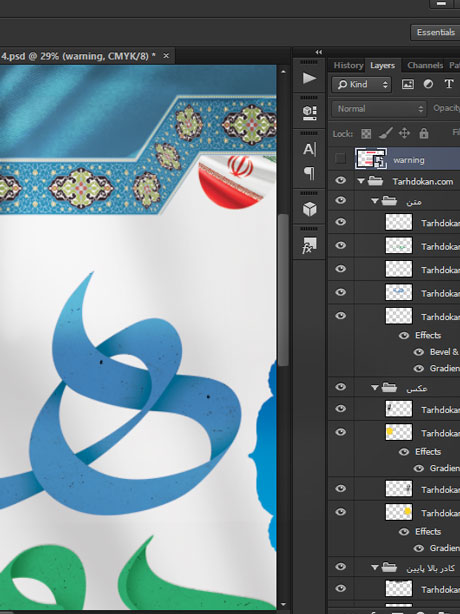Hide the Bevel effect

click(x=419, y=352)
